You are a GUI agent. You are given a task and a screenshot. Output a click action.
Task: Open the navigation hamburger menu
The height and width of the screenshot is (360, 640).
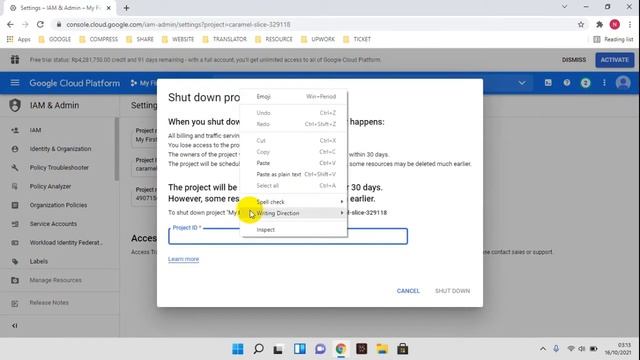15,83
